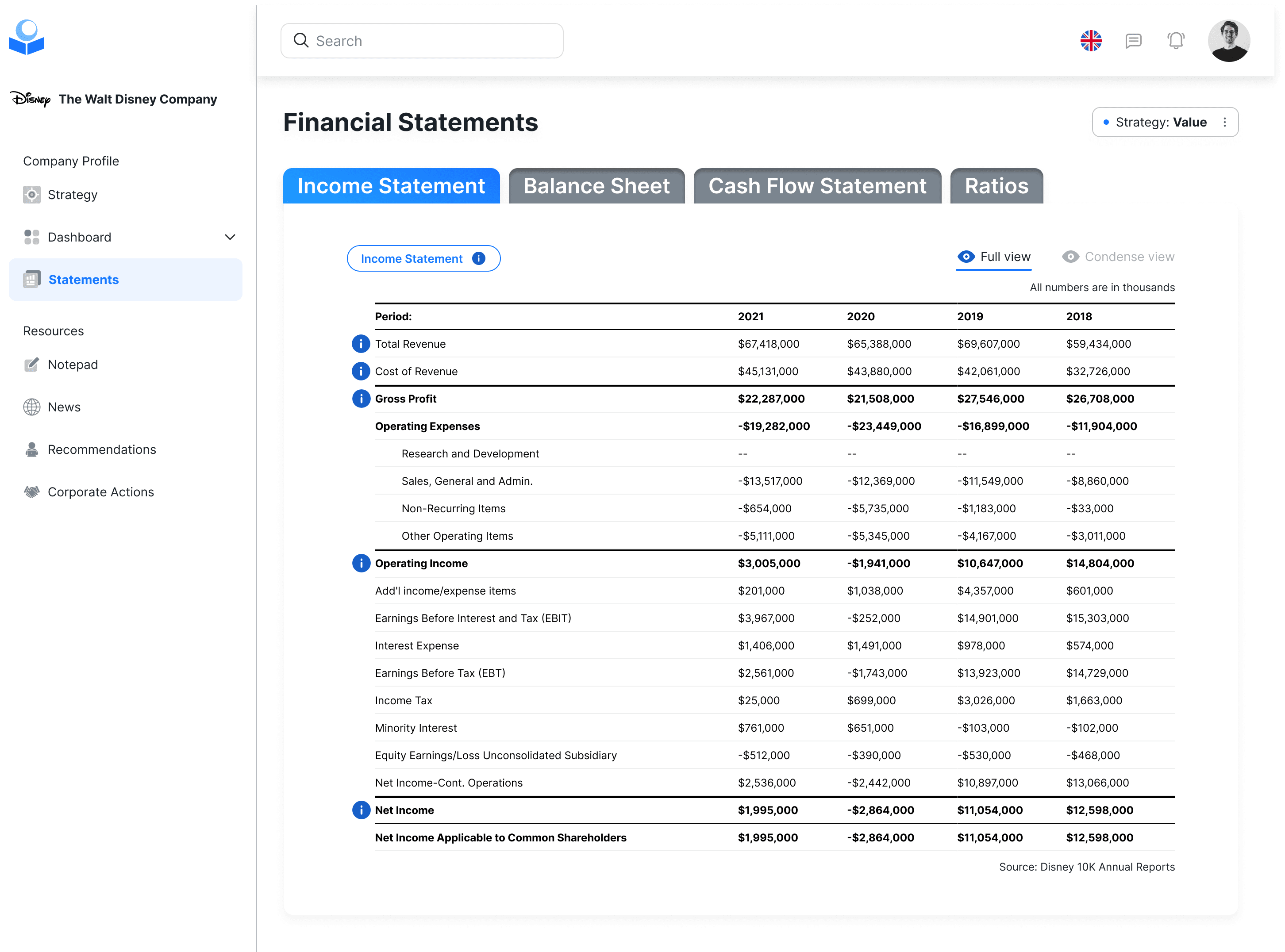
Task: Switch to the Ratios tab
Action: coord(997,186)
